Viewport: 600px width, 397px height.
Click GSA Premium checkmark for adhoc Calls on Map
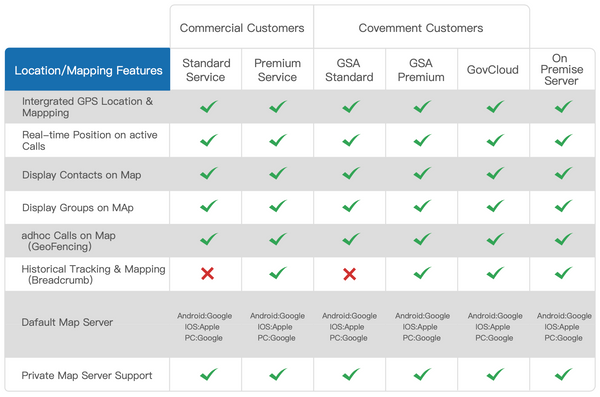point(422,239)
